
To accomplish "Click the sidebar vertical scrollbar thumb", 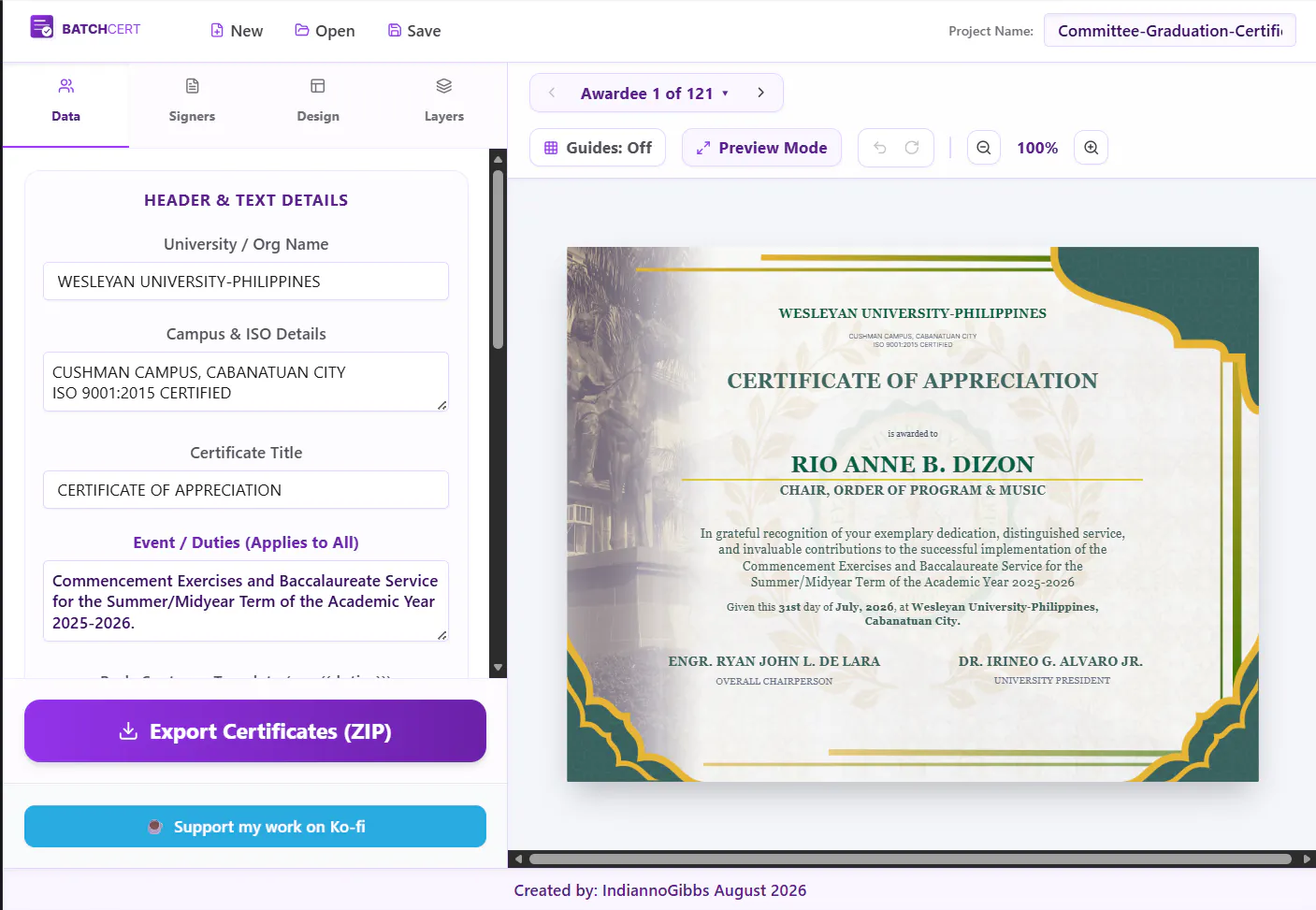I will [x=499, y=259].
